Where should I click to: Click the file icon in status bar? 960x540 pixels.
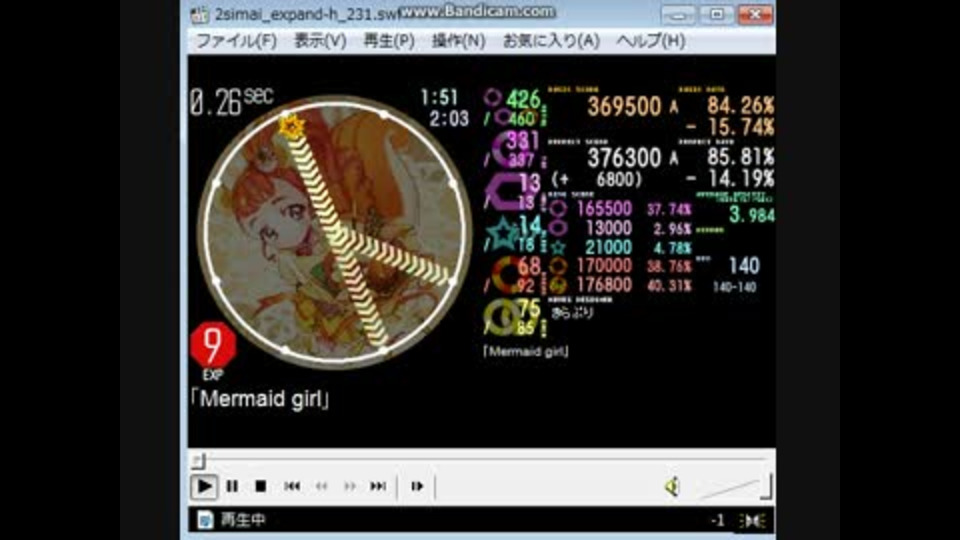tap(205, 520)
